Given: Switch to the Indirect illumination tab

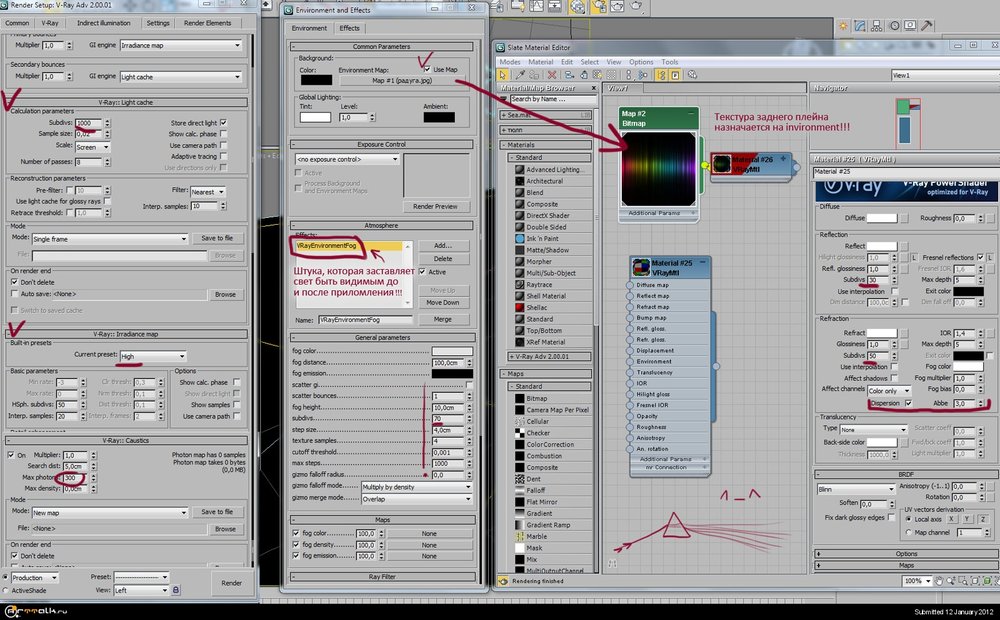Looking at the screenshot, I should click(103, 22).
